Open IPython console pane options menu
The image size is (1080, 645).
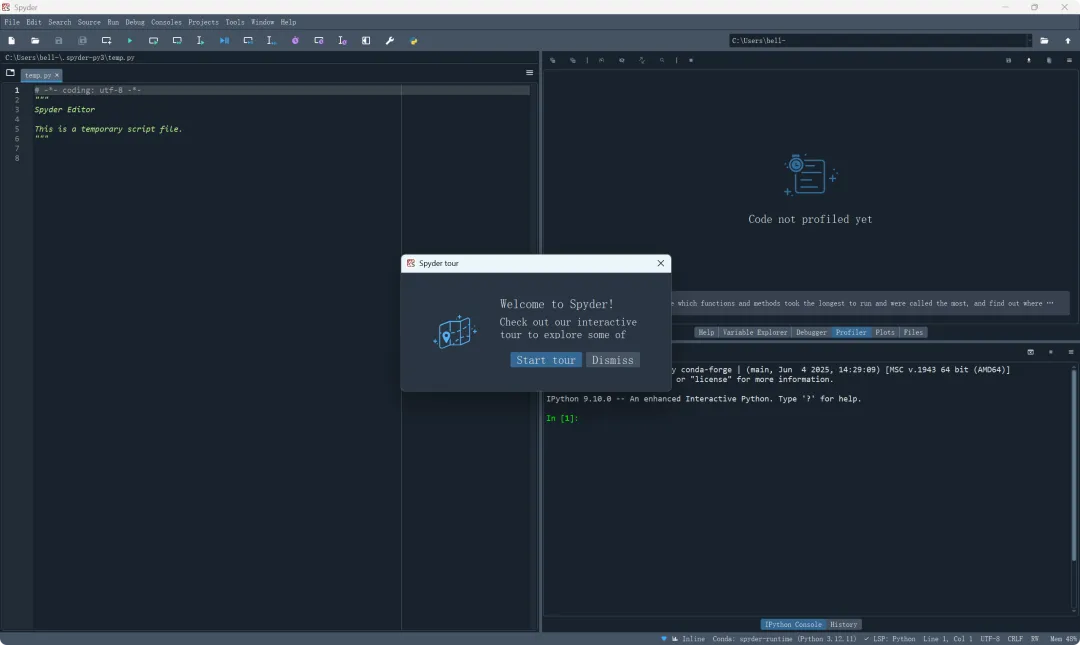click(1070, 352)
